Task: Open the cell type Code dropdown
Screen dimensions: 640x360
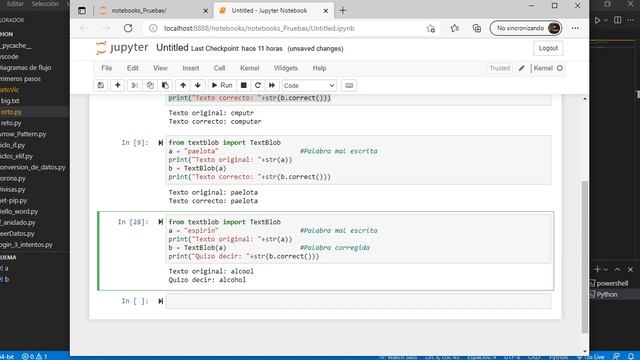Action: point(309,86)
